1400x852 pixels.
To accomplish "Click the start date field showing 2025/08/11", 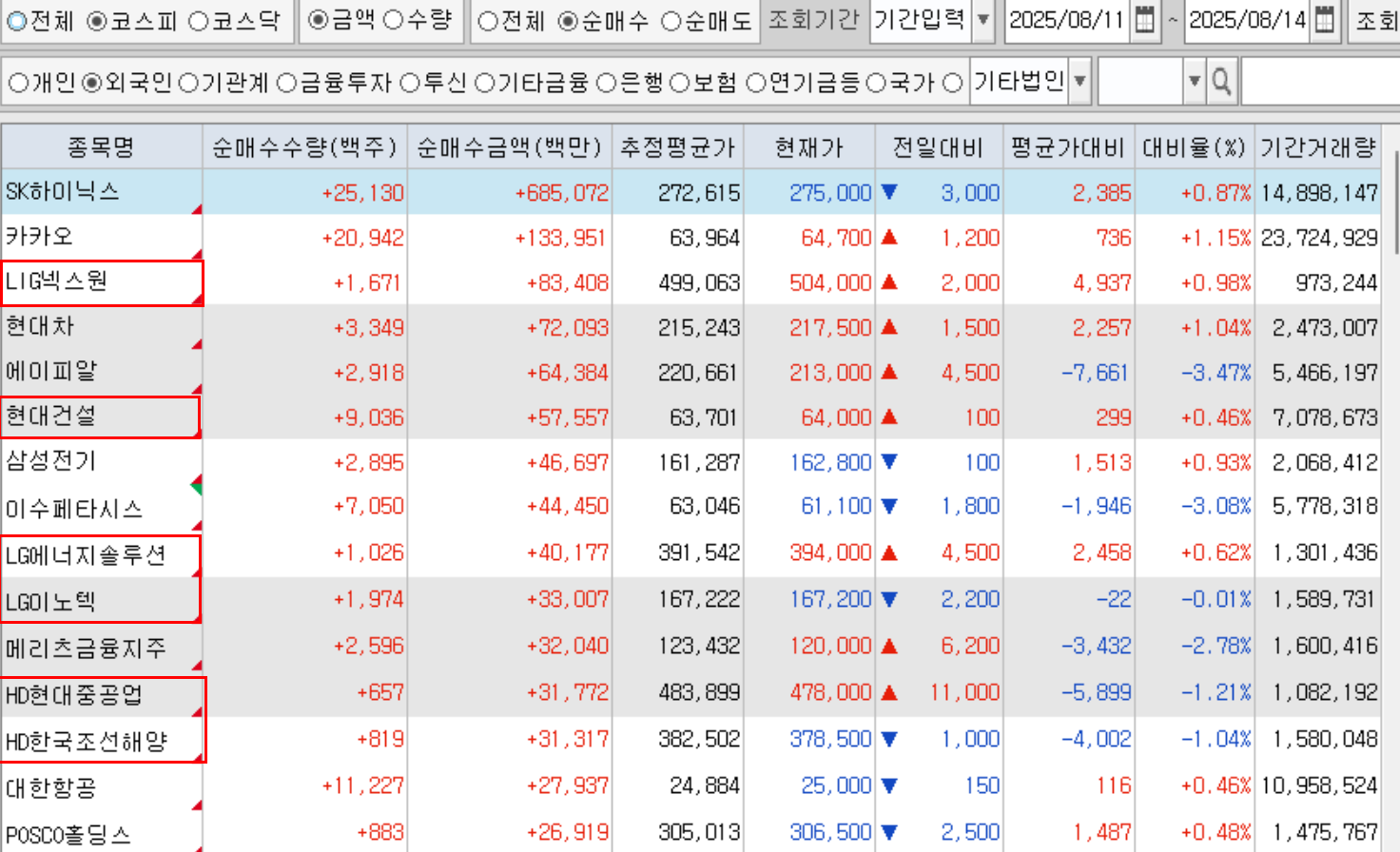I will 1066,20.
